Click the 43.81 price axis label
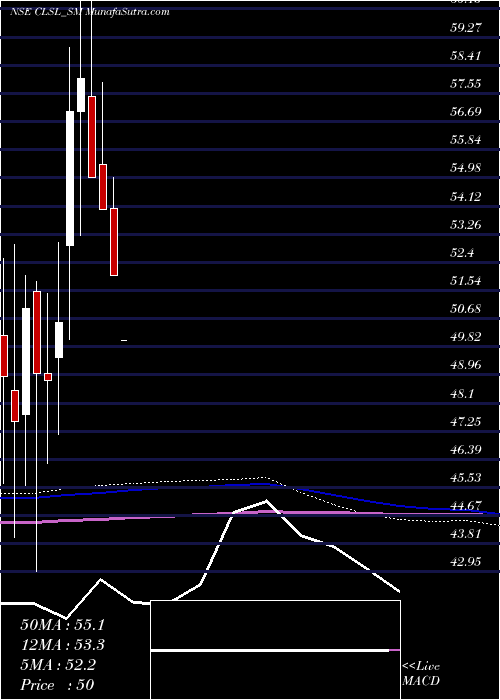Screen dimensions: 500x700 466,533
